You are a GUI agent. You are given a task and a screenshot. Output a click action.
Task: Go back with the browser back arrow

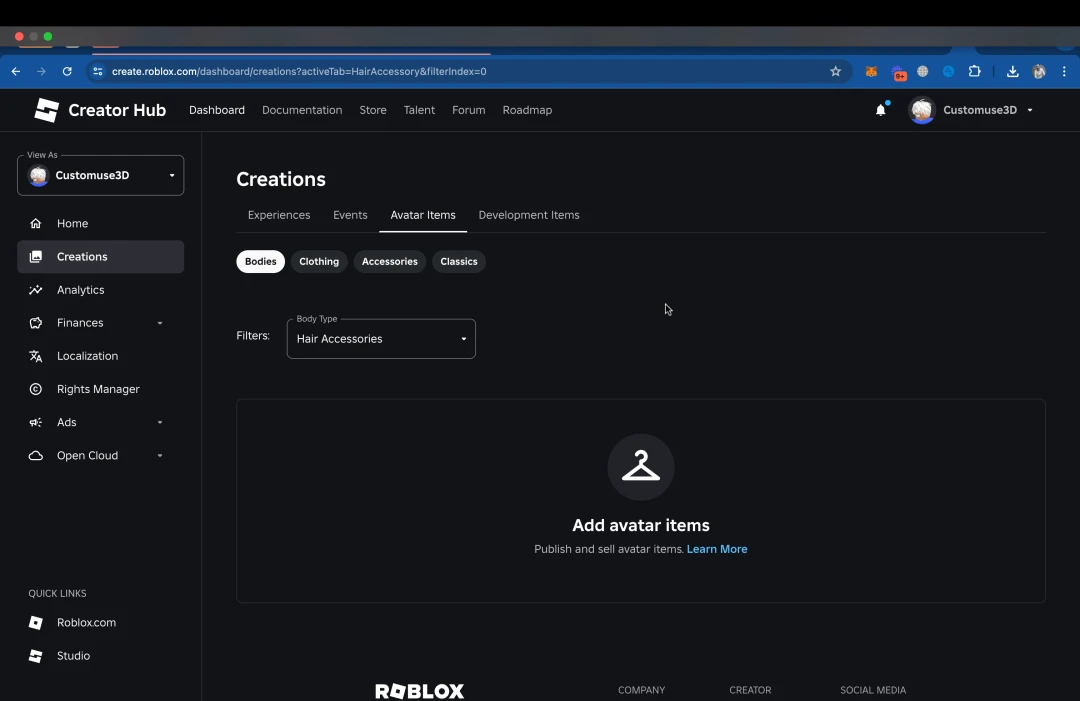(x=16, y=71)
